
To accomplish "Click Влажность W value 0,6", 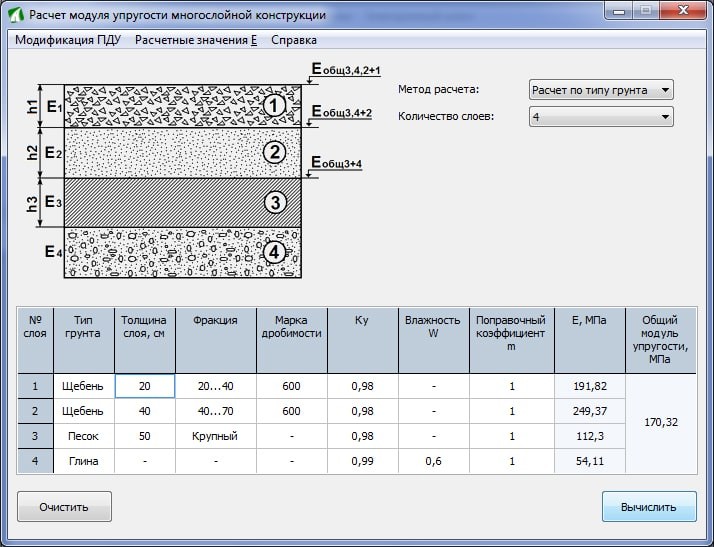I will click(434, 461).
